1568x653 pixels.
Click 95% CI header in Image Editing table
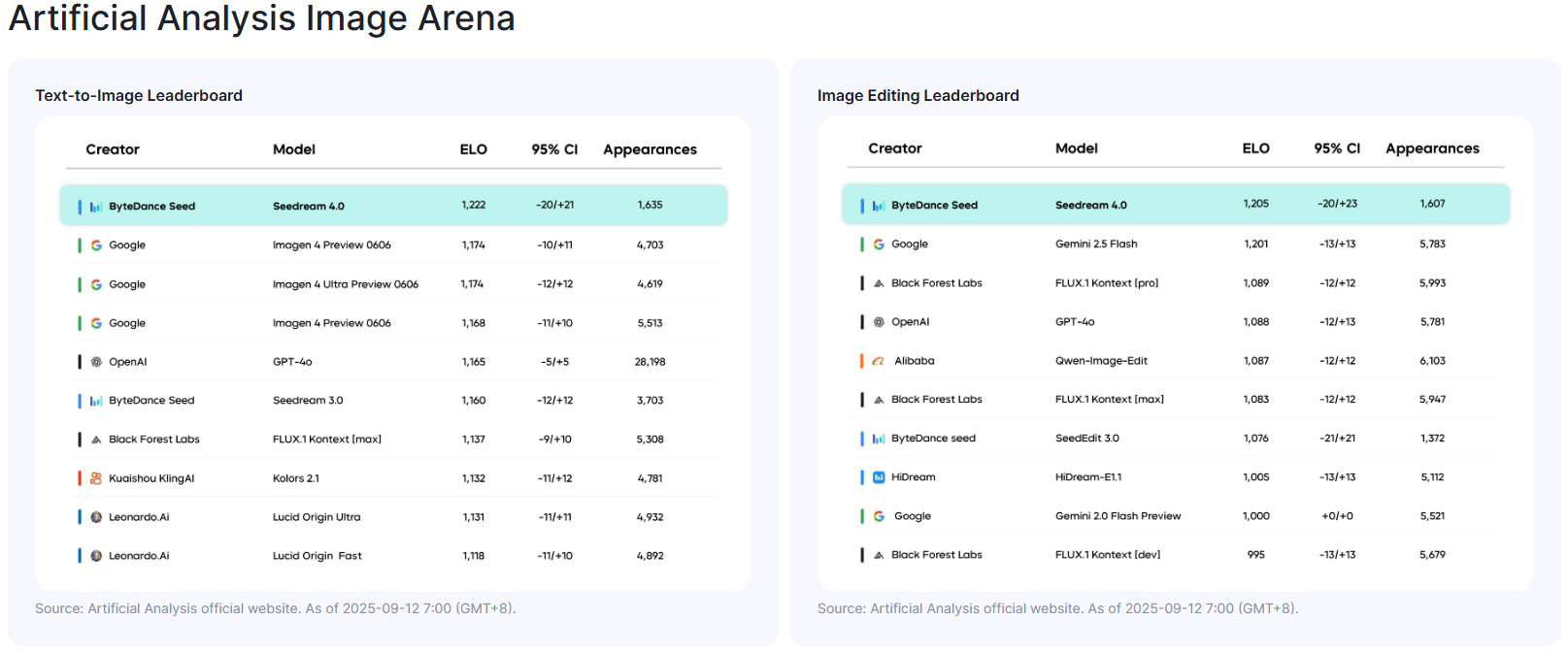click(x=1337, y=148)
